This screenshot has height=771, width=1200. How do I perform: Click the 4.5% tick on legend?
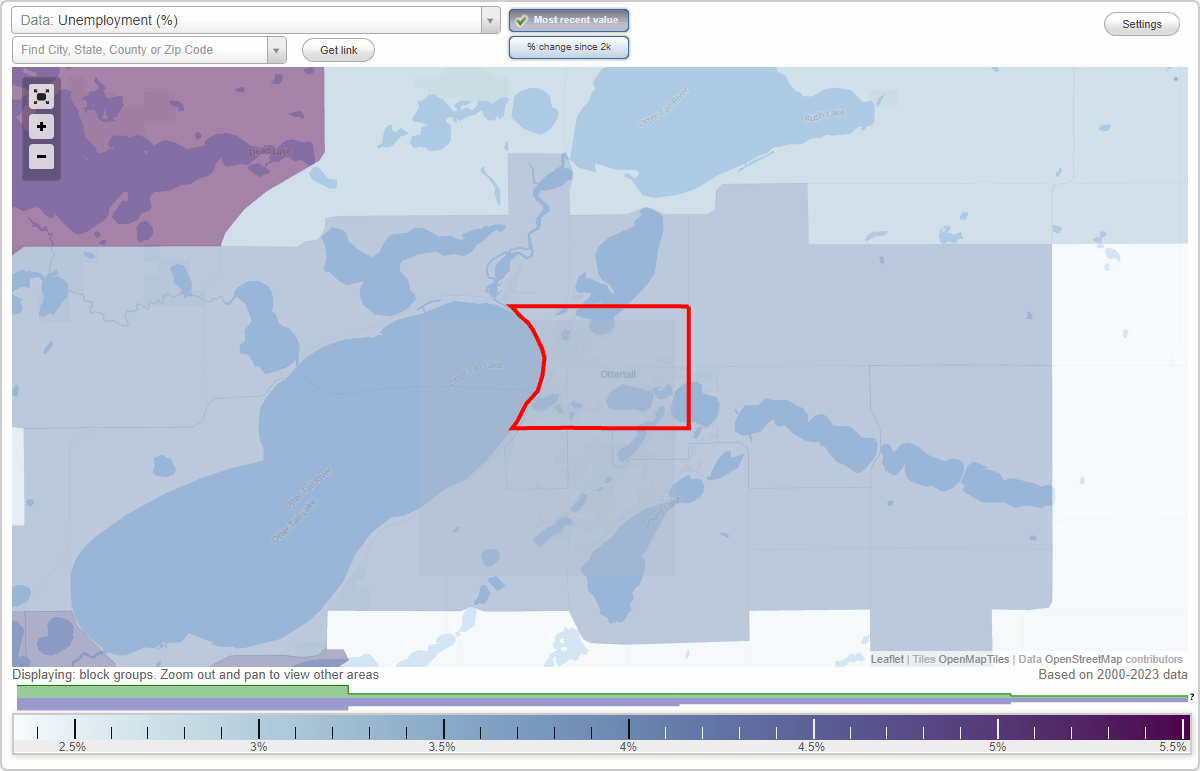pyautogui.click(x=813, y=746)
